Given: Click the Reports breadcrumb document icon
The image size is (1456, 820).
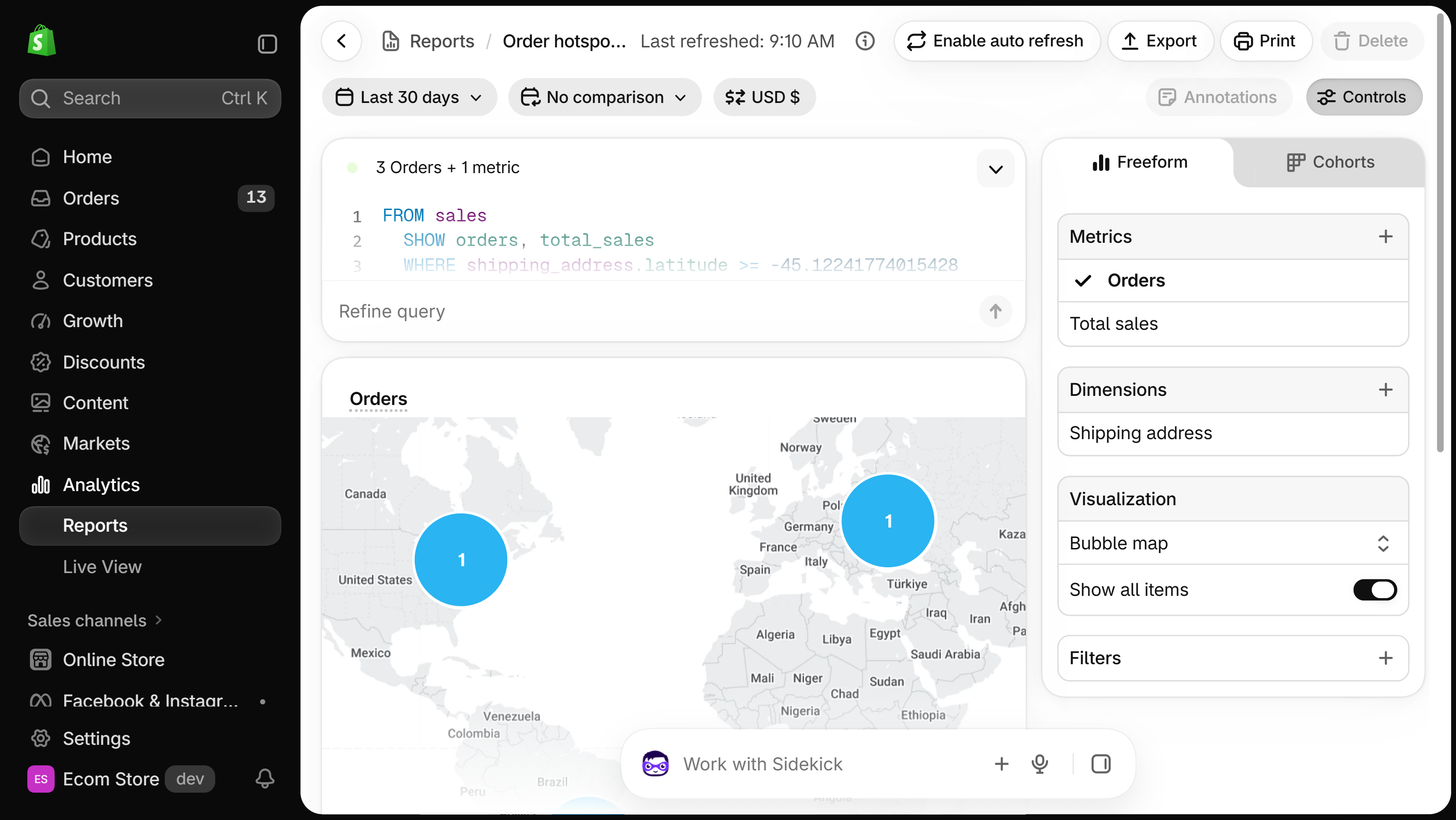Looking at the screenshot, I should pos(390,41).
